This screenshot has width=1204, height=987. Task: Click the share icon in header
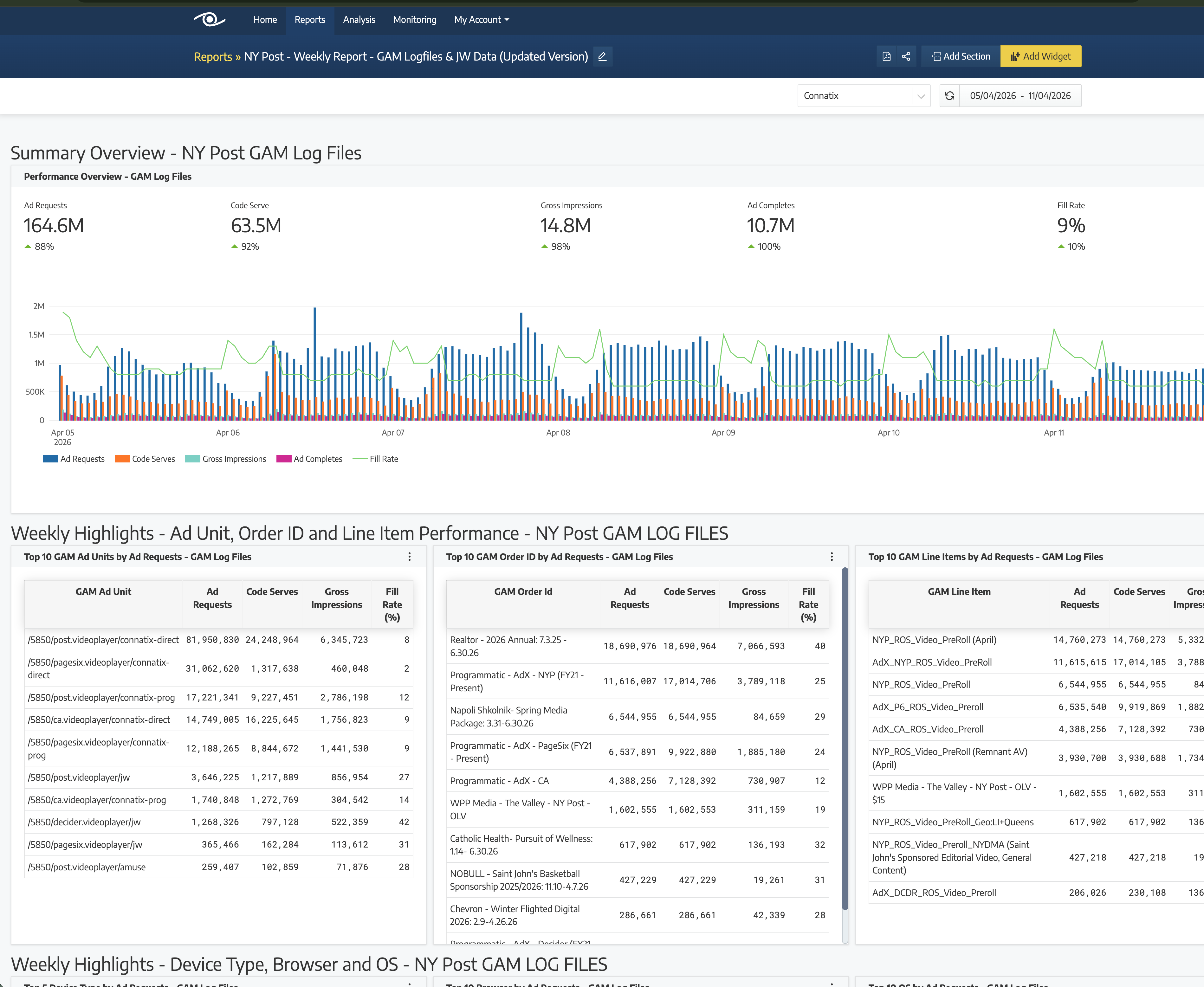click(906, 56)
